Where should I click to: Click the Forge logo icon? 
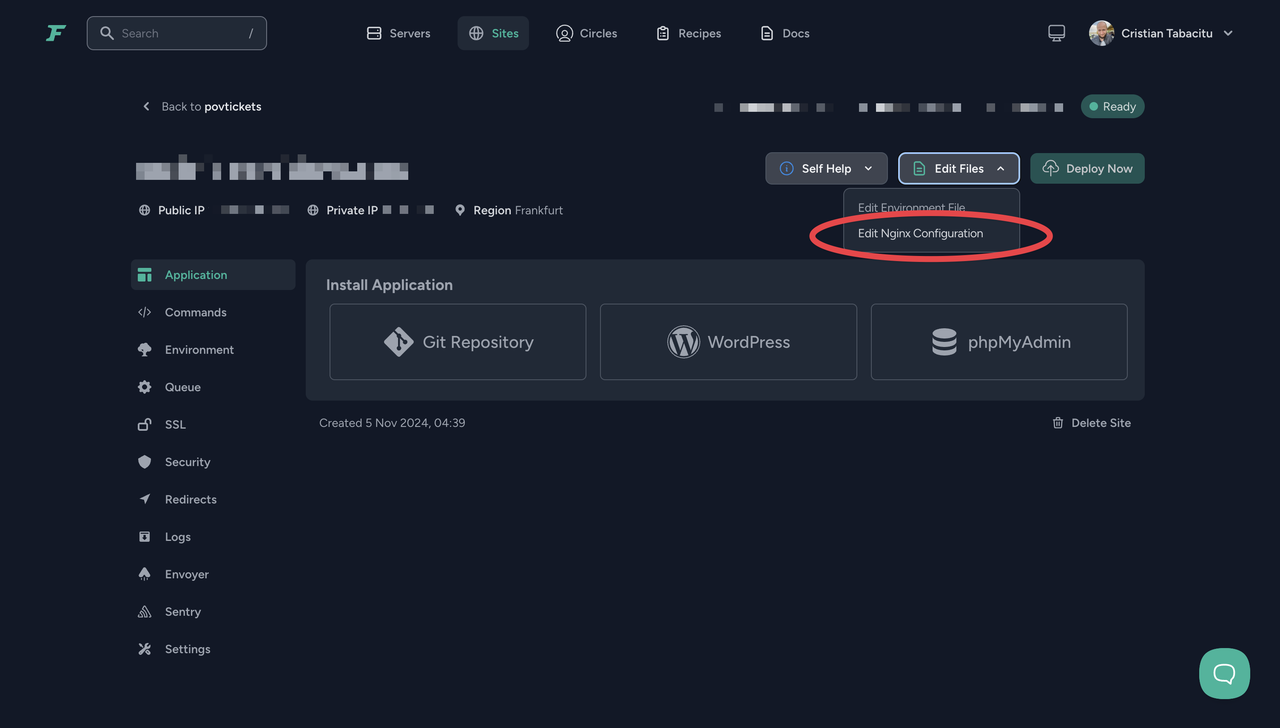55,33
